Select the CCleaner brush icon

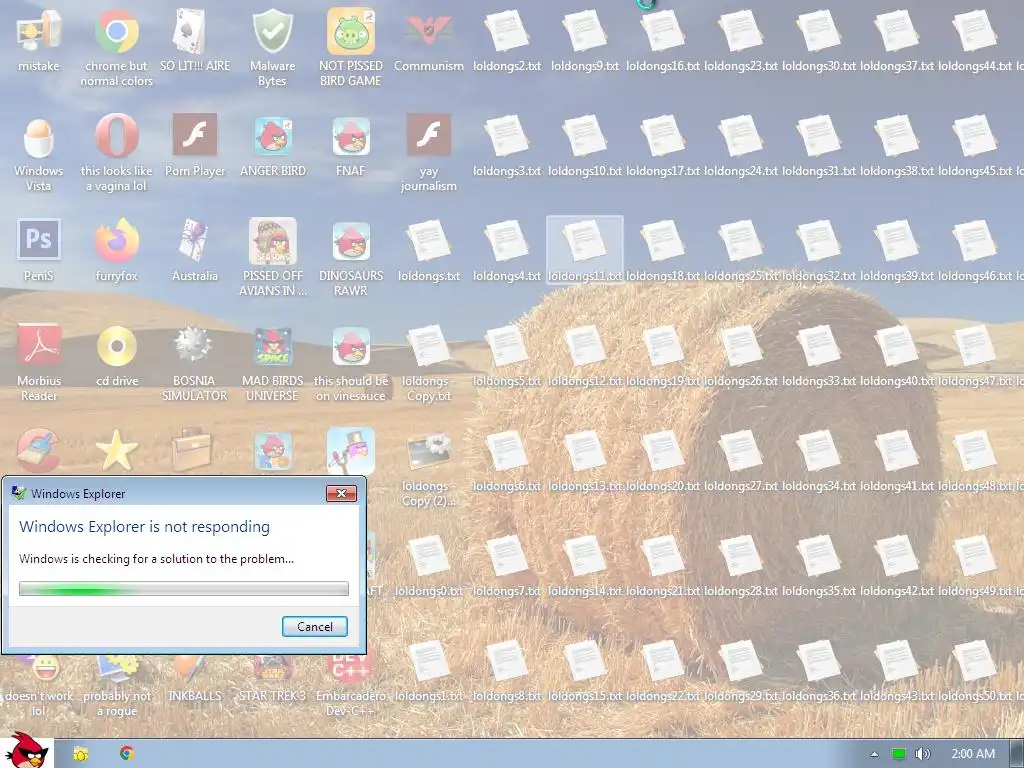[39, 451]
